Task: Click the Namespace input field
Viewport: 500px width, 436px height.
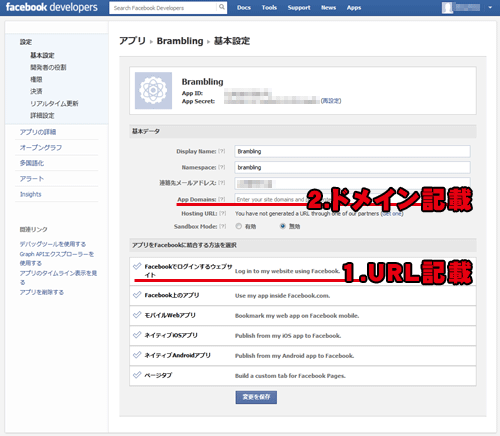Action: pyautogui.click(x=352, y=167)
